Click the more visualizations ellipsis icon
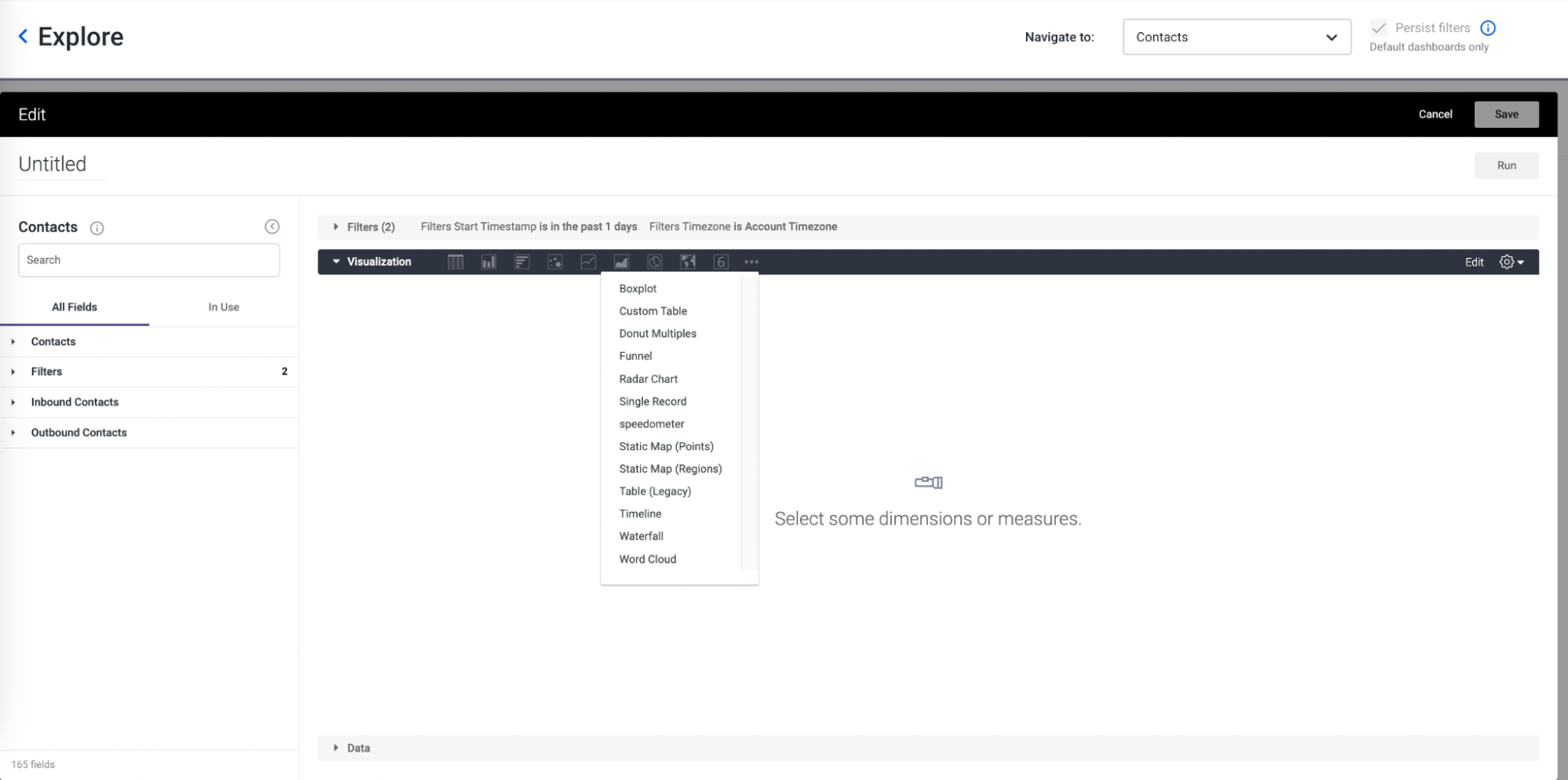The width and height of the screenshot is (1568, 780). coord(751,262)
